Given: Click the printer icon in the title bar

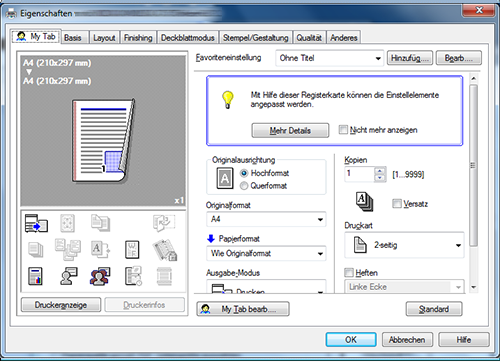Looking at the screenshot, I should 11,13.
